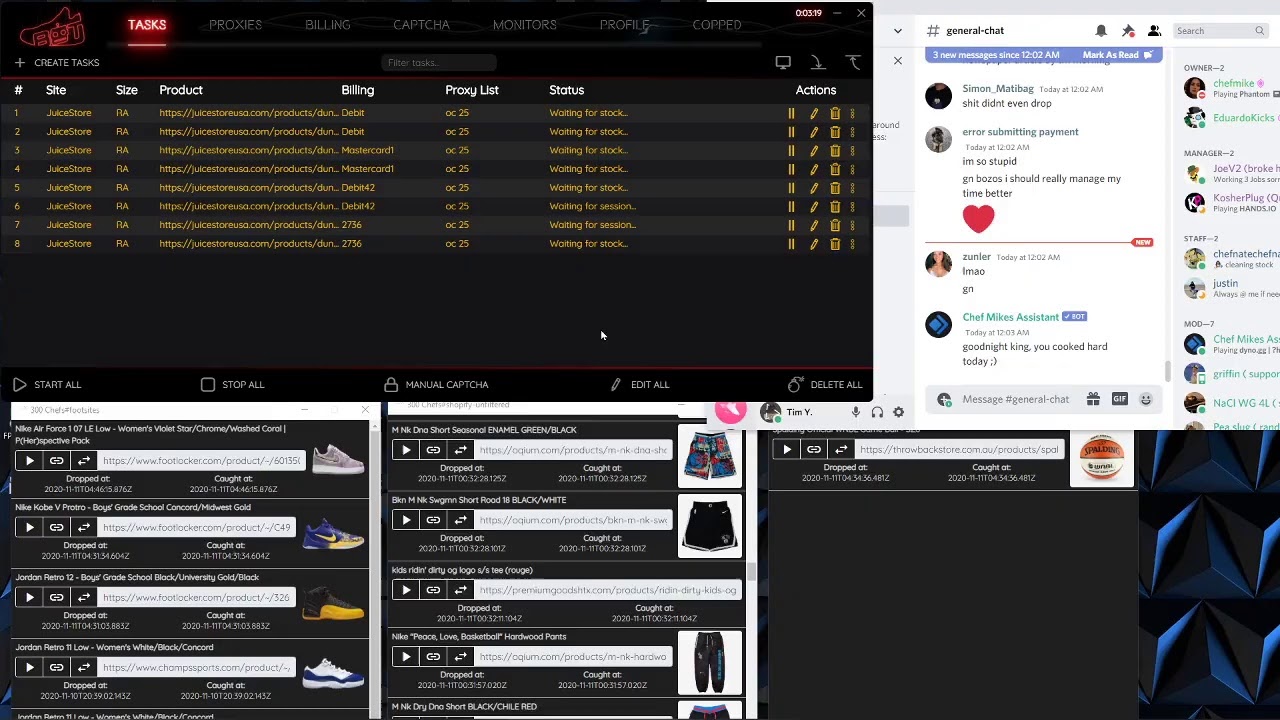Play the throwbackstore Spalding basketball entry
The image size is (1280, 720).
coord(787,450)
